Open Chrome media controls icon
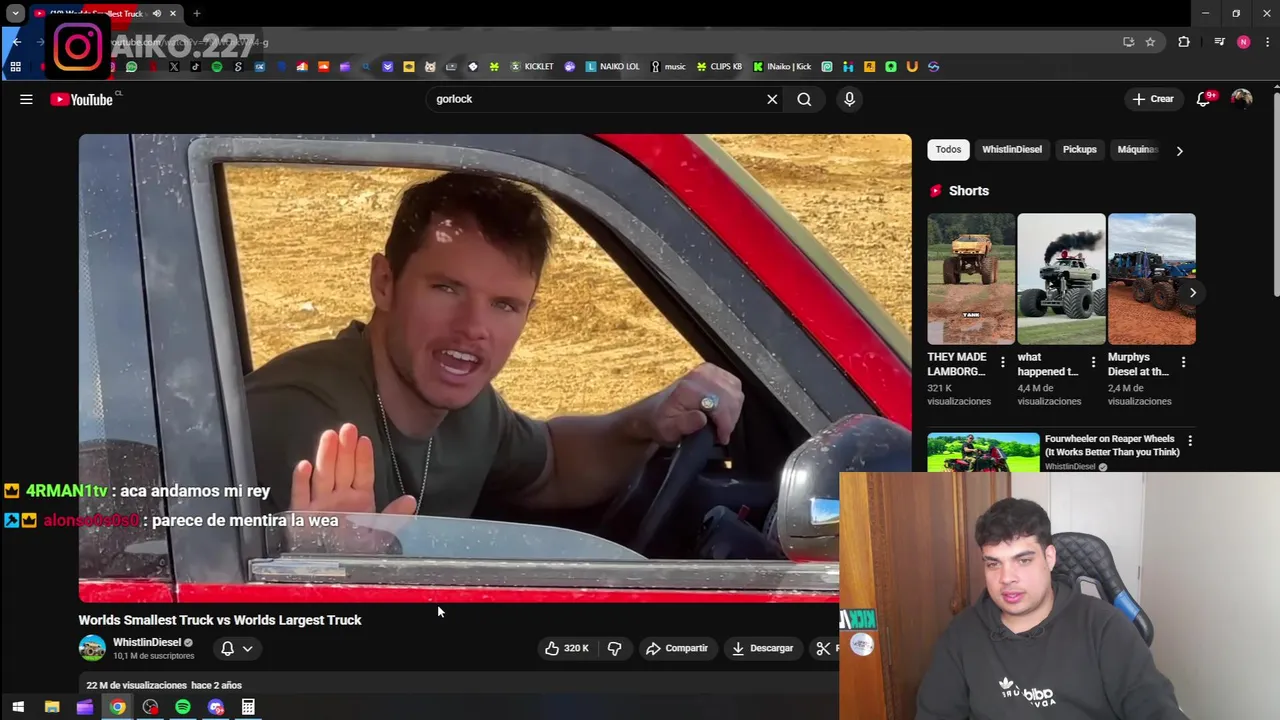The image size is (1280, 720). (x=1219, y=42)
